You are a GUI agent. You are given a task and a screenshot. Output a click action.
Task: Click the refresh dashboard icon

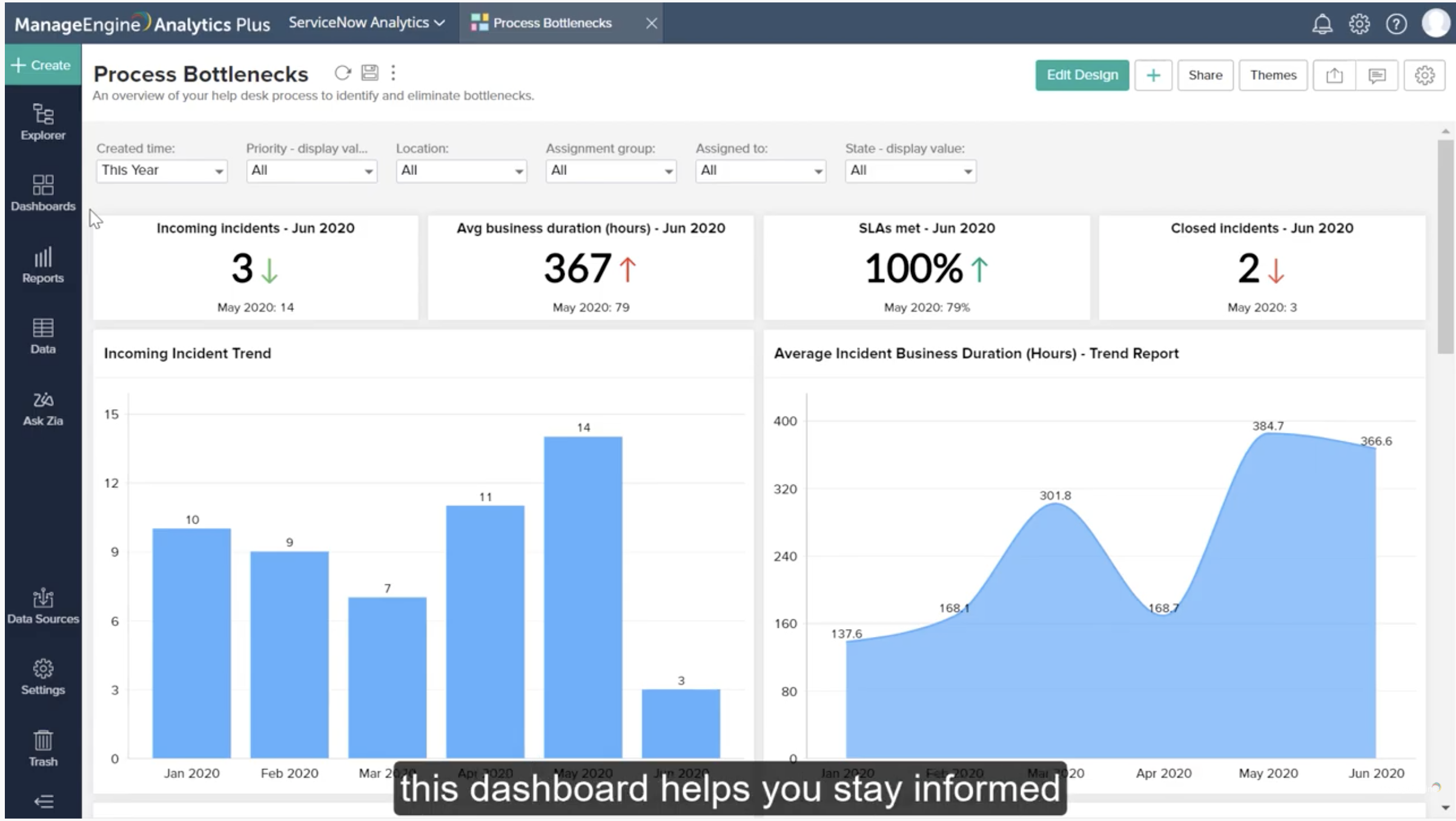(343, 73)
